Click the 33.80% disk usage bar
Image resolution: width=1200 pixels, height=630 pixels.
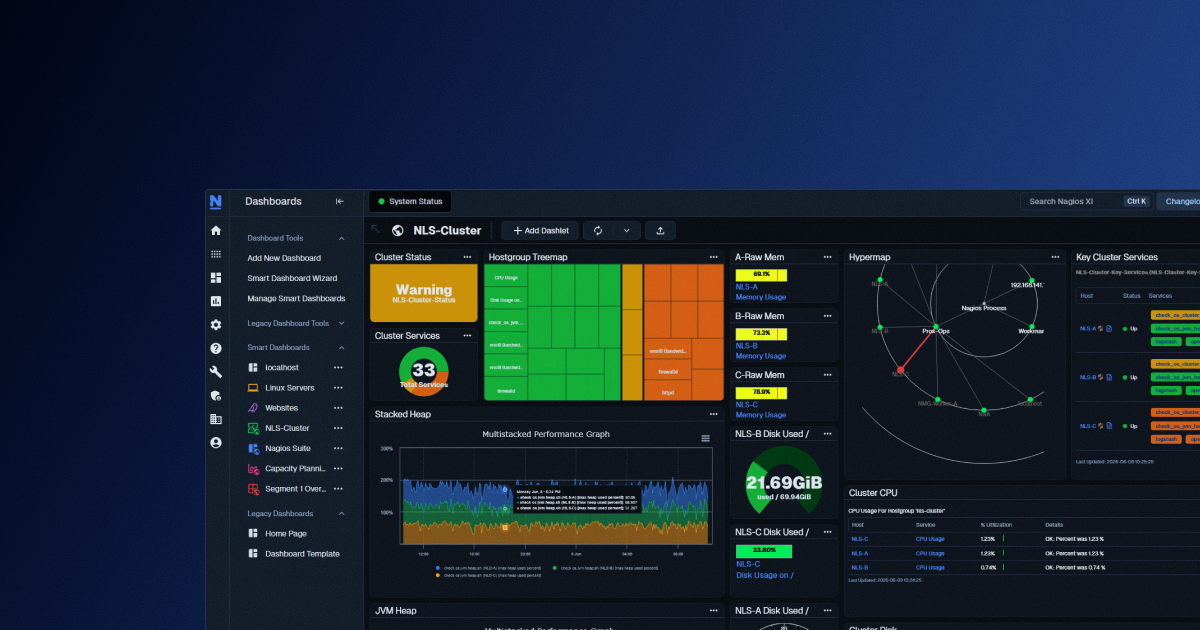pos(764,550)
